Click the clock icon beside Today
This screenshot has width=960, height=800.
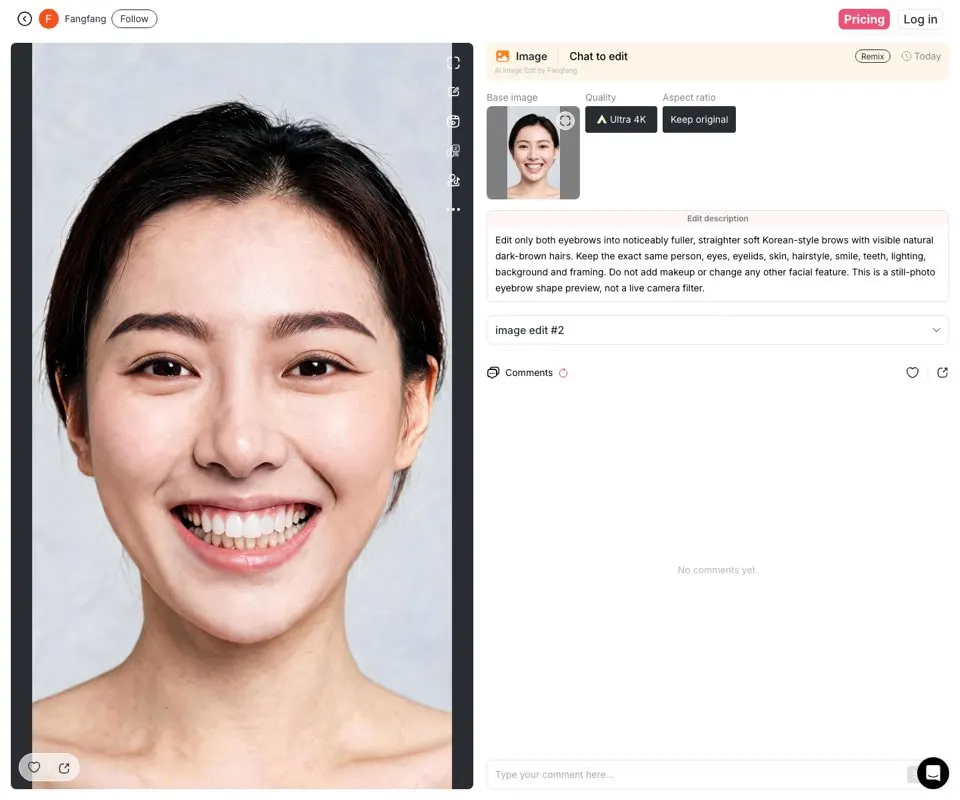906,56
